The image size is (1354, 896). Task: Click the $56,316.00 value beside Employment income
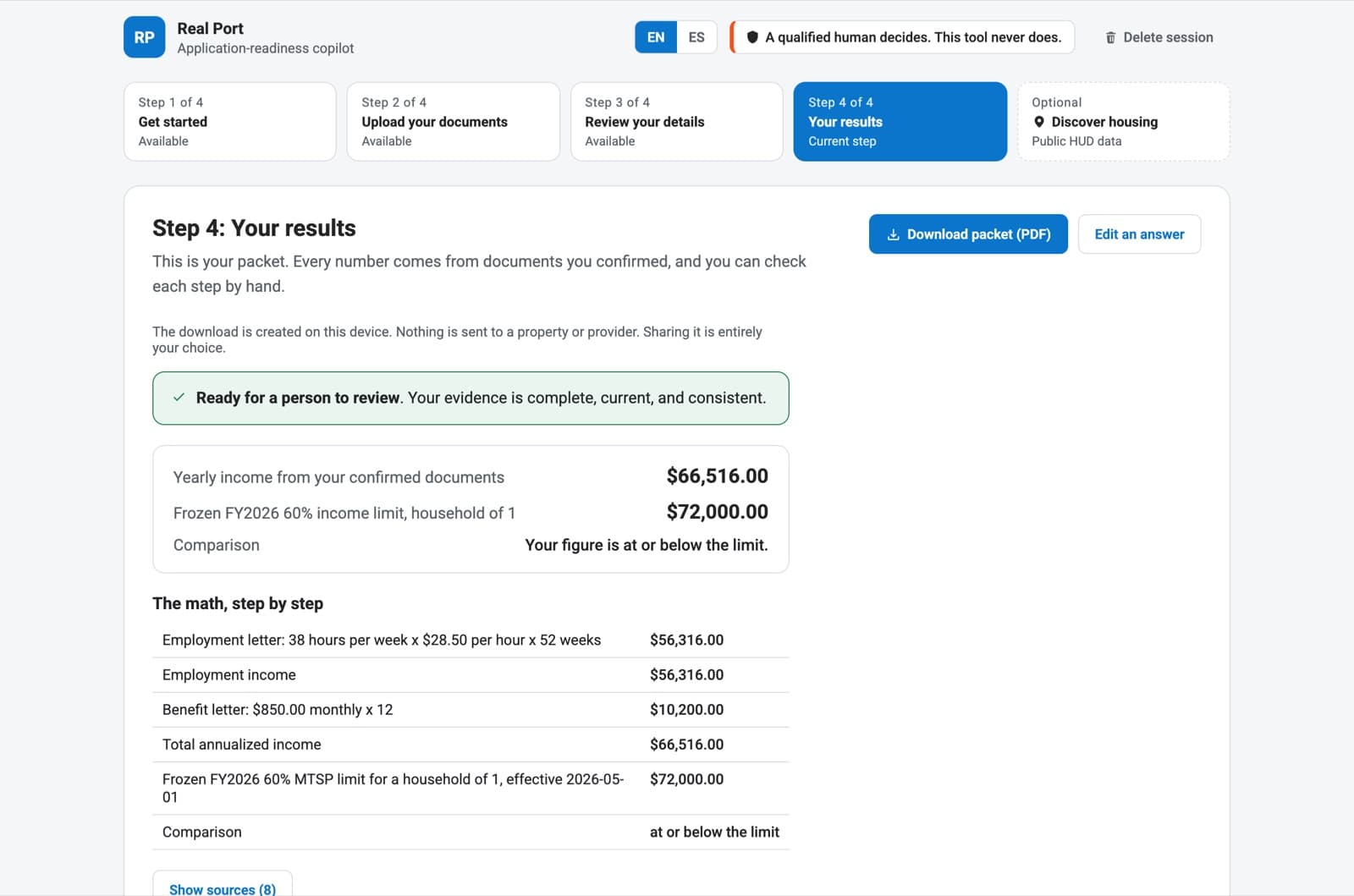tap(686, 675)
